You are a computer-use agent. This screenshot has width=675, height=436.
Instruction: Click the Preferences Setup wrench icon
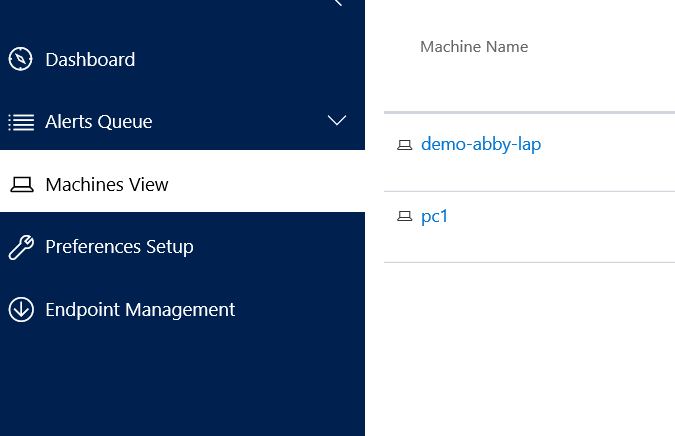(20, 247)
